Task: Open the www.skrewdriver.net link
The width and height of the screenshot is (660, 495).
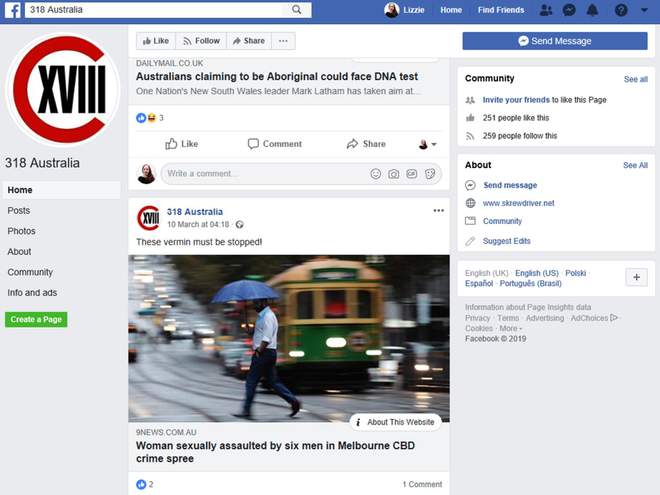Action: click(x=518, y=203)
